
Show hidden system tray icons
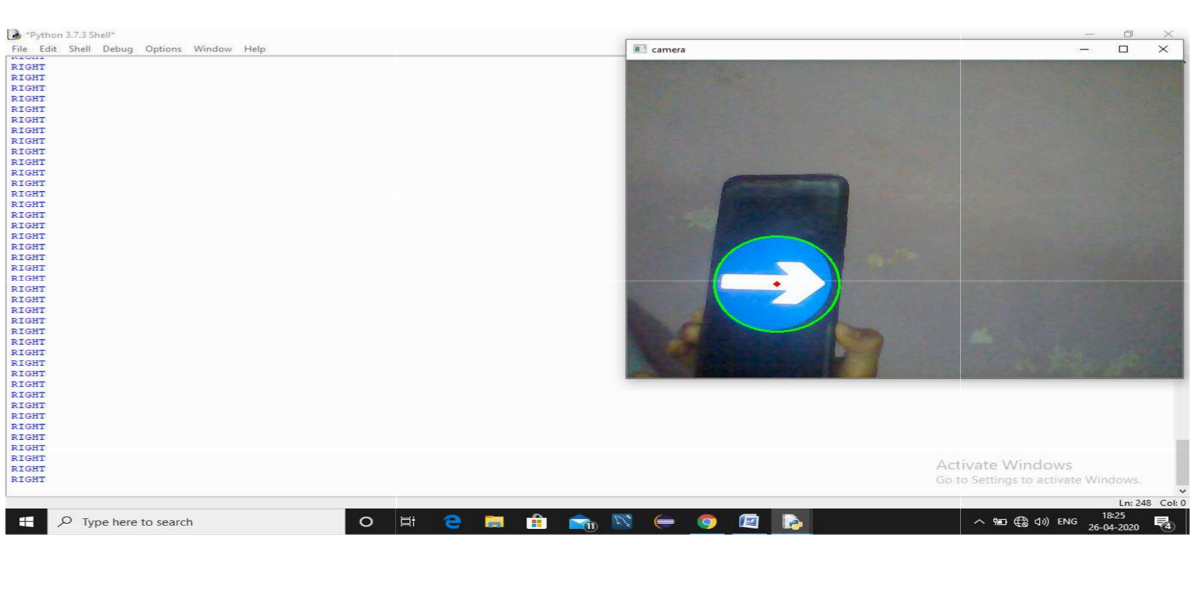pyautogui.click(x=979, y=522)
